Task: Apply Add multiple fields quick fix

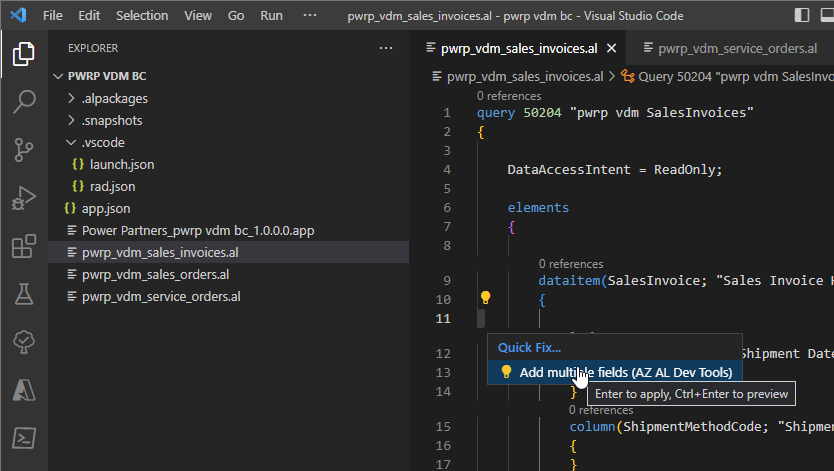Action: (614, 372)
